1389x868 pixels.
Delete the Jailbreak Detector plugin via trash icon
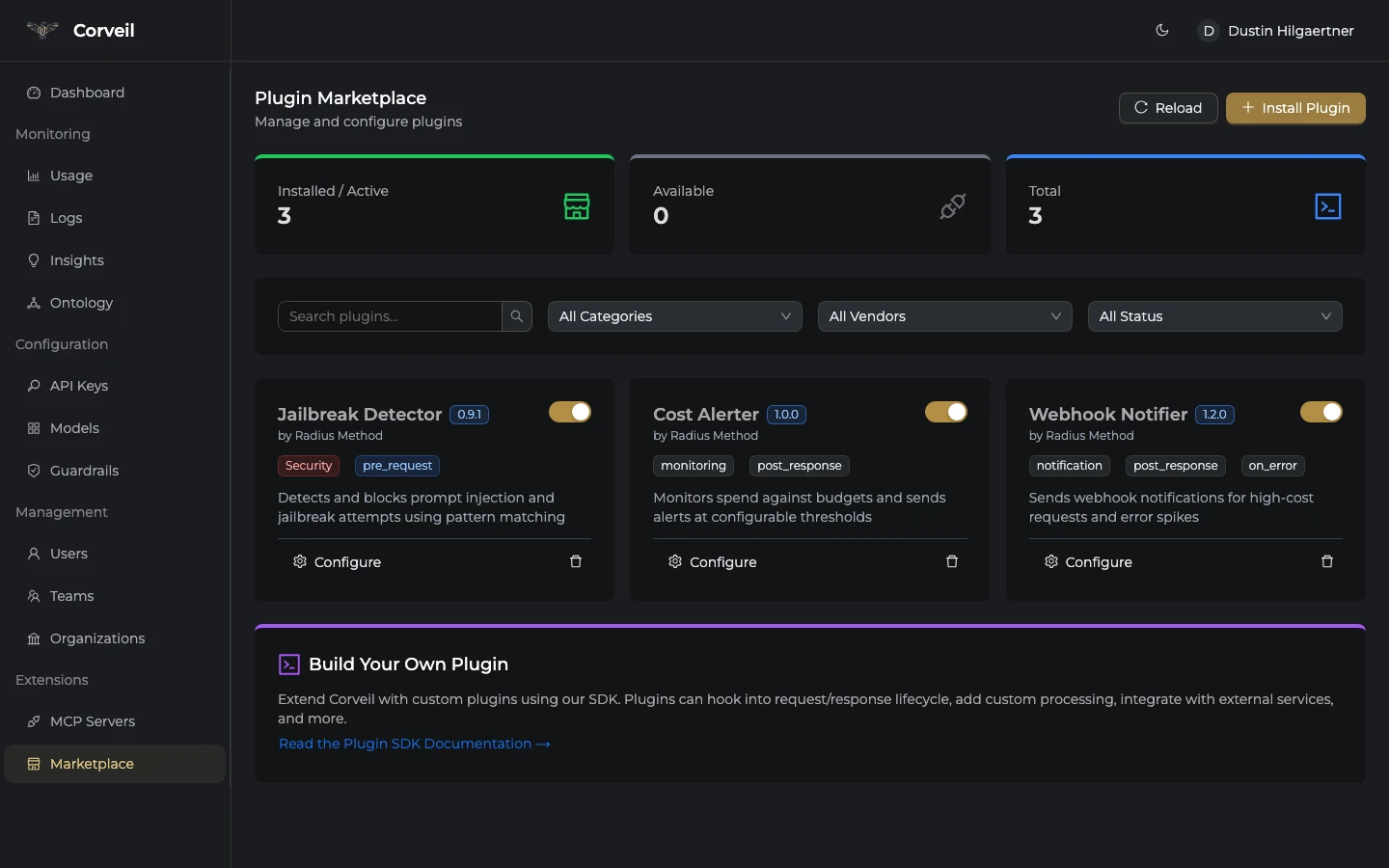click(x=576, y=562)
